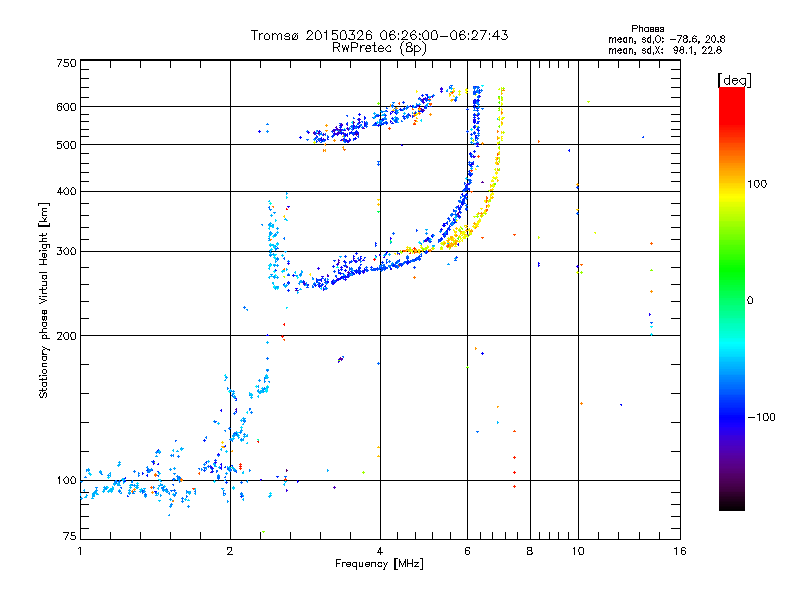Click the 16 tick on the frequency axis

[679, 551]
